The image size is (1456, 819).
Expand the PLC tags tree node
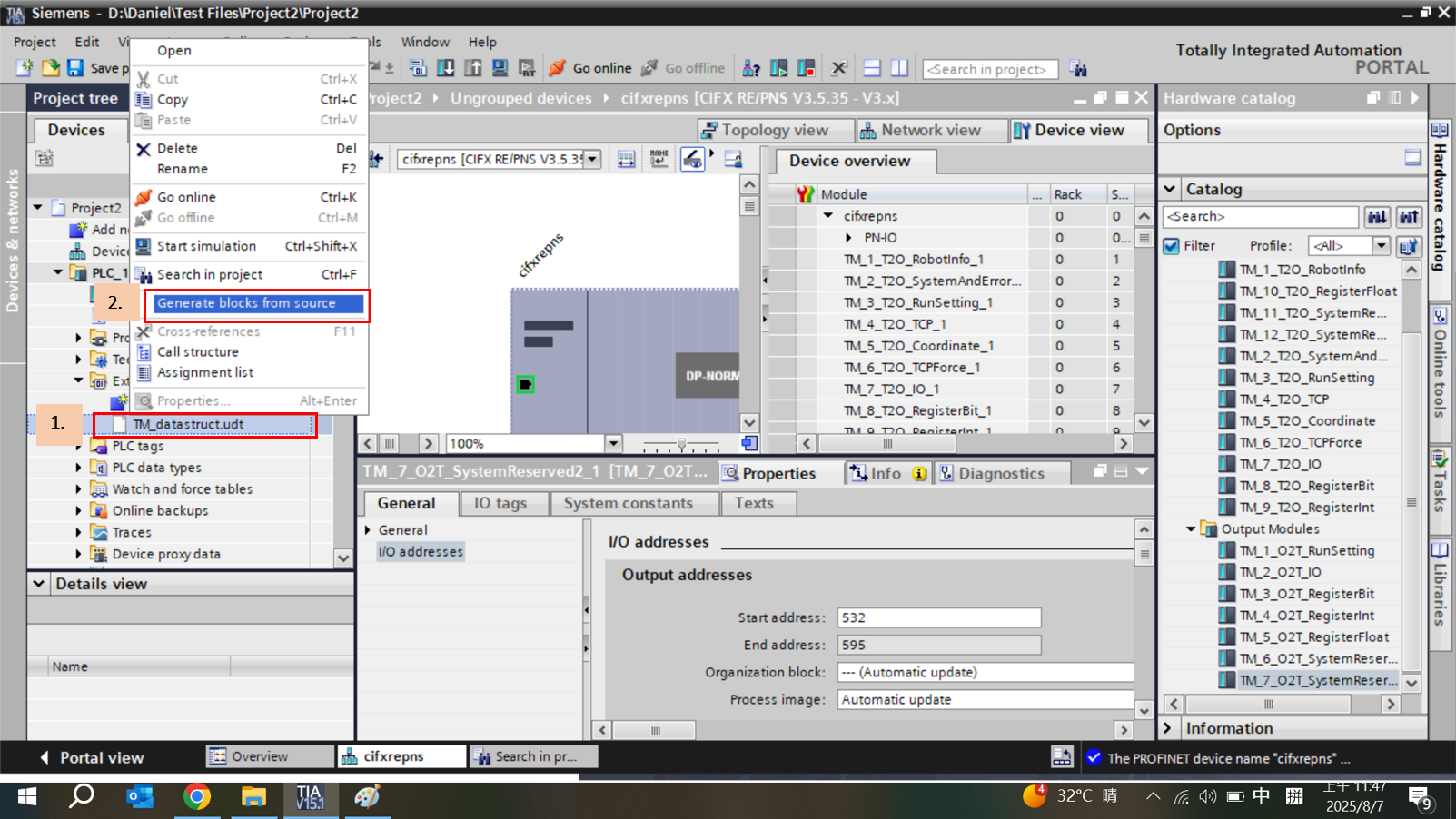coord(78,446)
